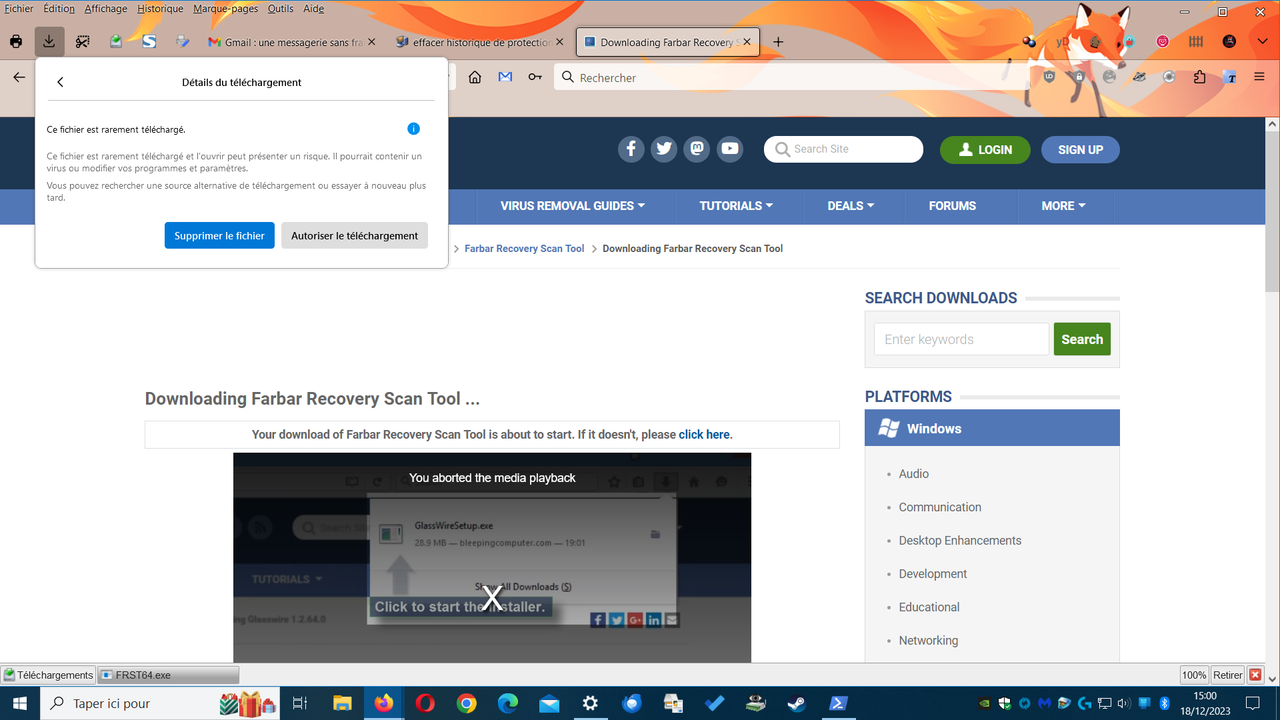Screen dimensions: 1280x720
Task: Select the scissors screenshot extension icon
Action: (83, 41)
